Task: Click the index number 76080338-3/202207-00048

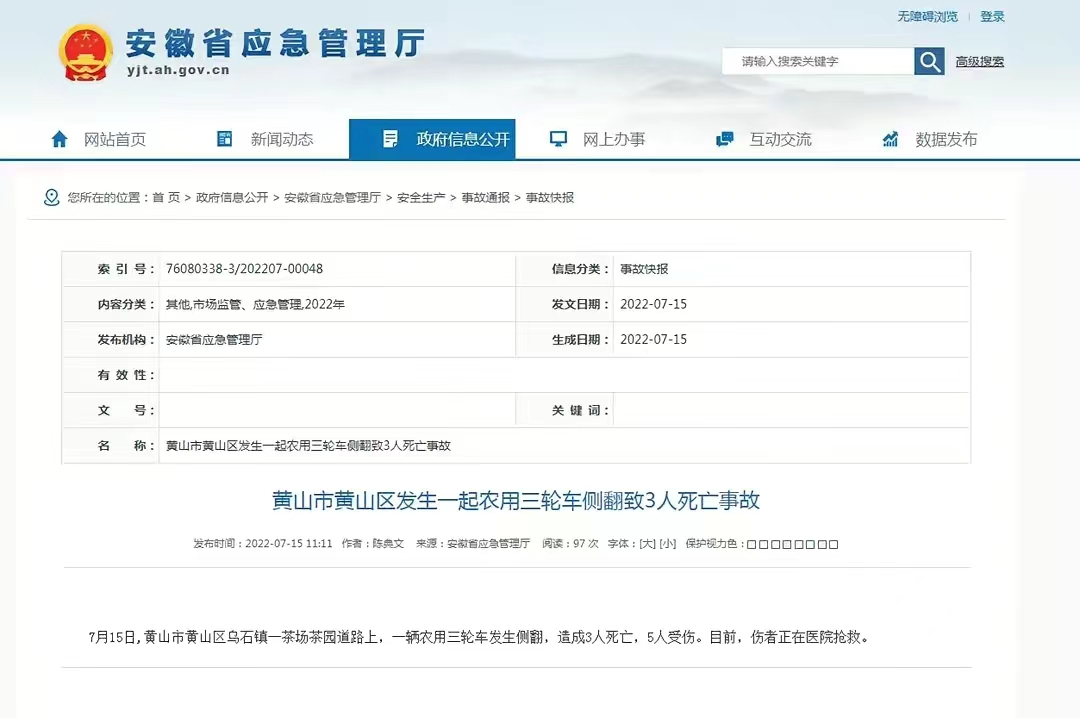Action: tap(245, 269)
